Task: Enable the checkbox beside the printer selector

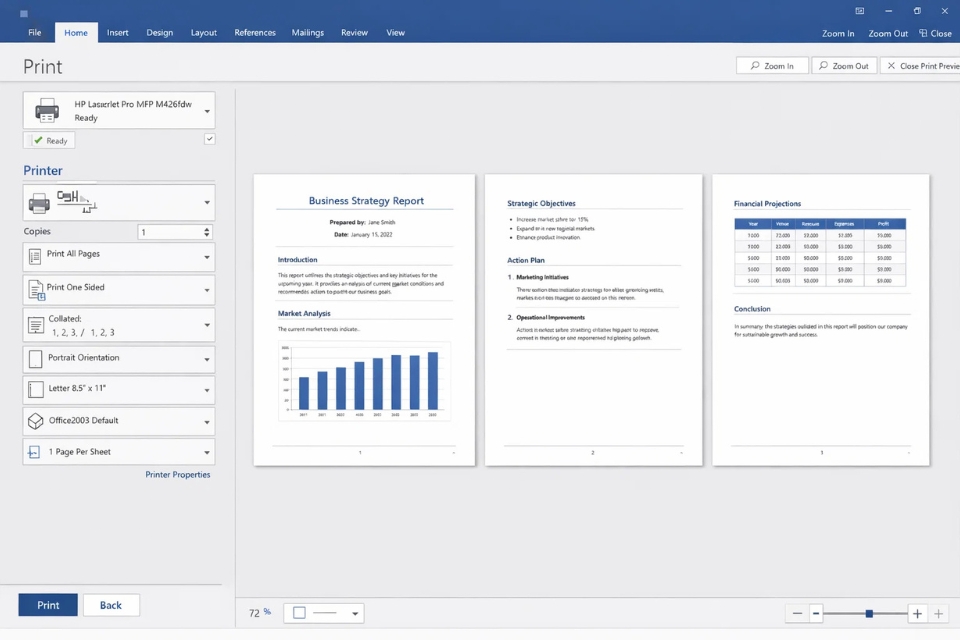Action: click(x=209, y=138)
